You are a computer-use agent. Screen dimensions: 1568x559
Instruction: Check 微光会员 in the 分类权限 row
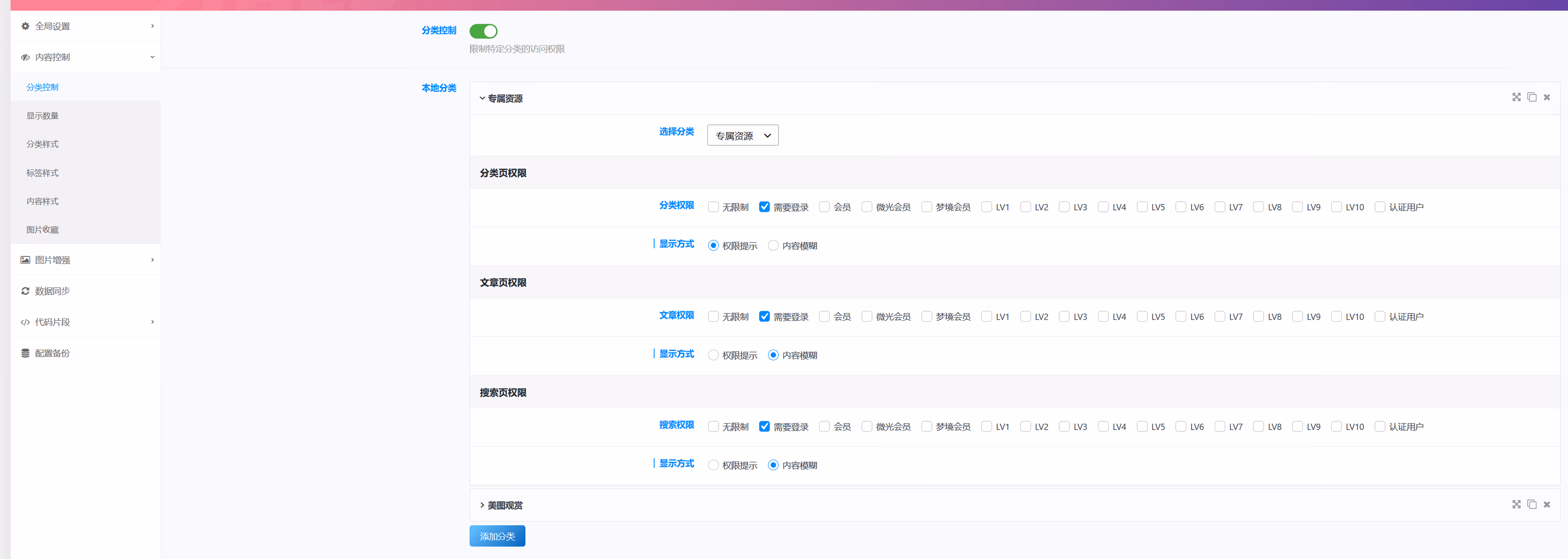[867, 207]
